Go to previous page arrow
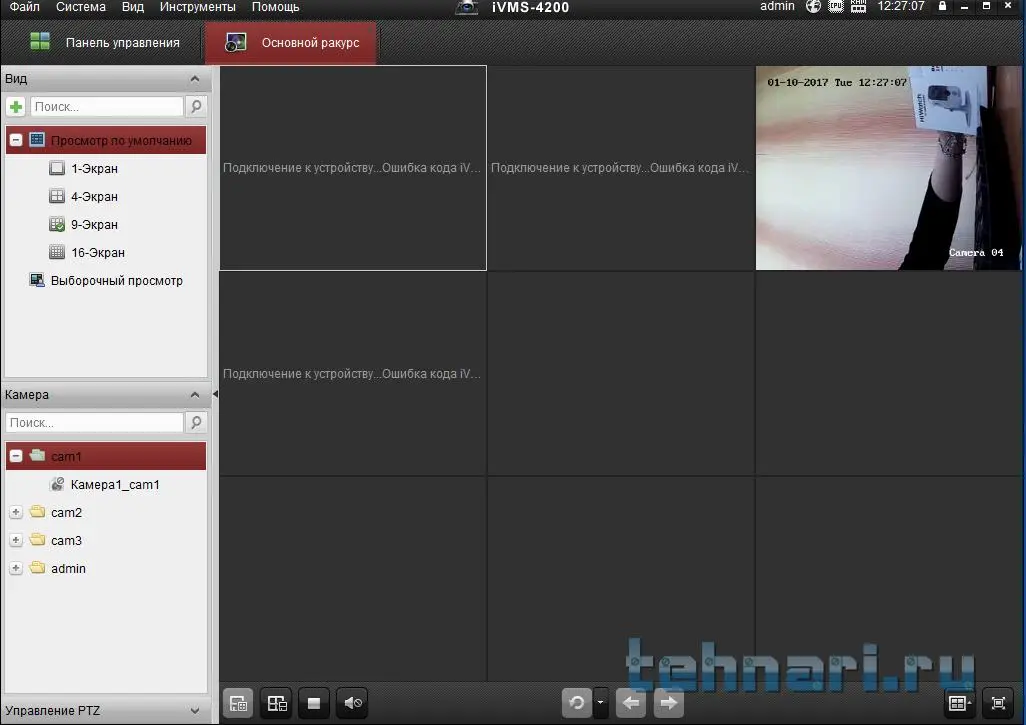The width and height of the screenshot is (1026, 725). tap(631, 703)
